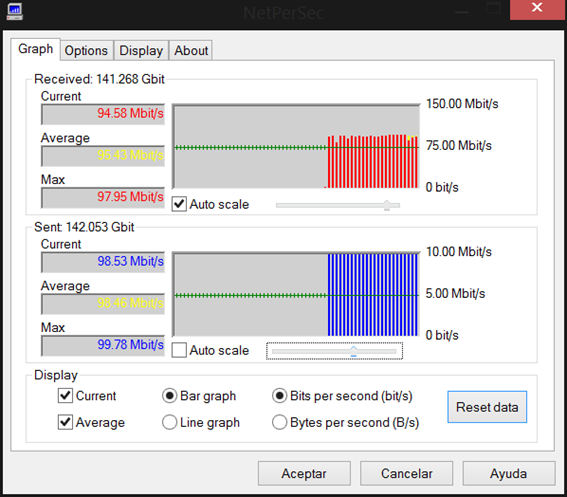Switch to the Options tab
Viewport: 567px width, 497px height.
pos(86,51)
